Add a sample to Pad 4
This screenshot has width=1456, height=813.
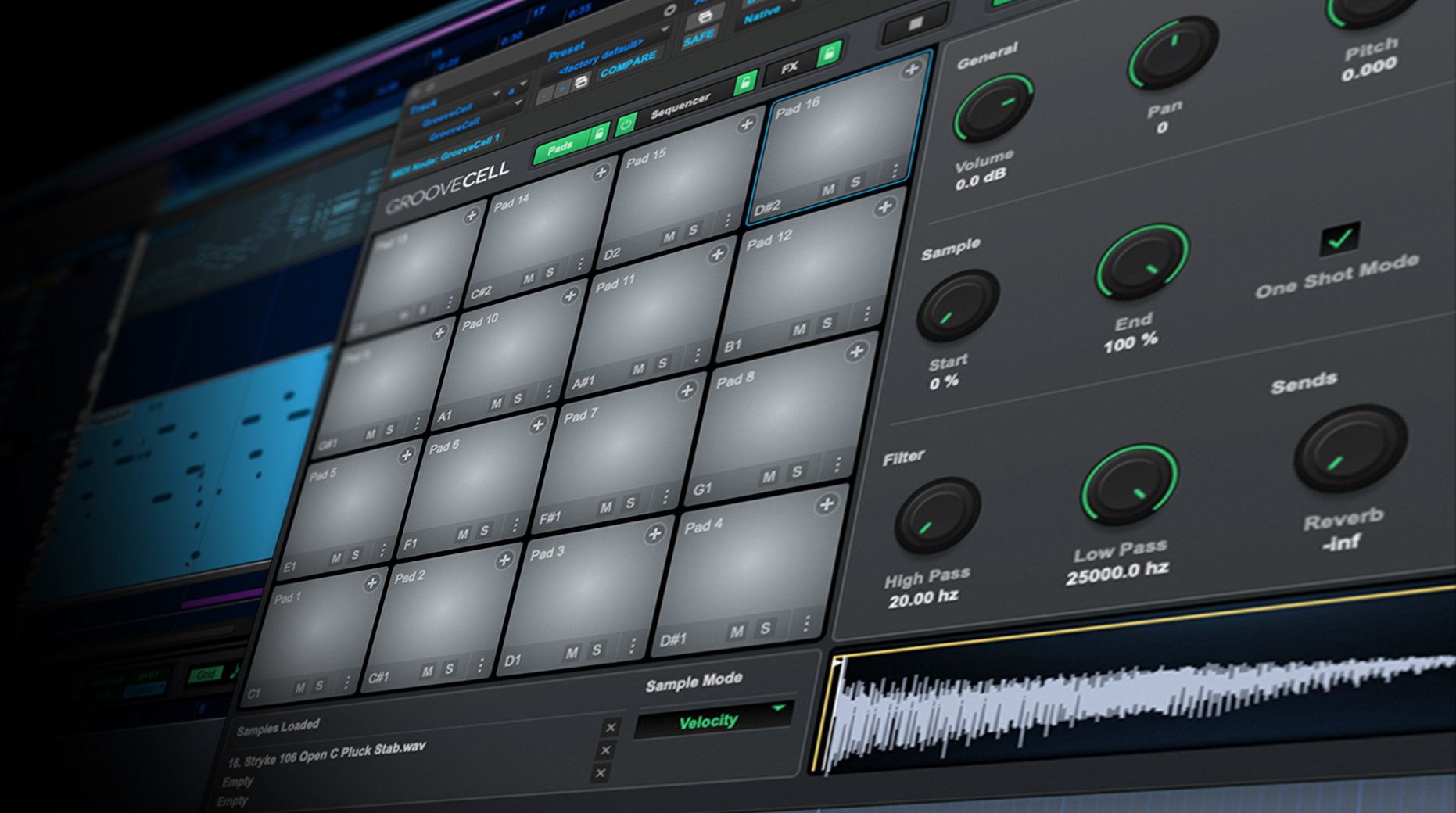click(x=827, y=504)
